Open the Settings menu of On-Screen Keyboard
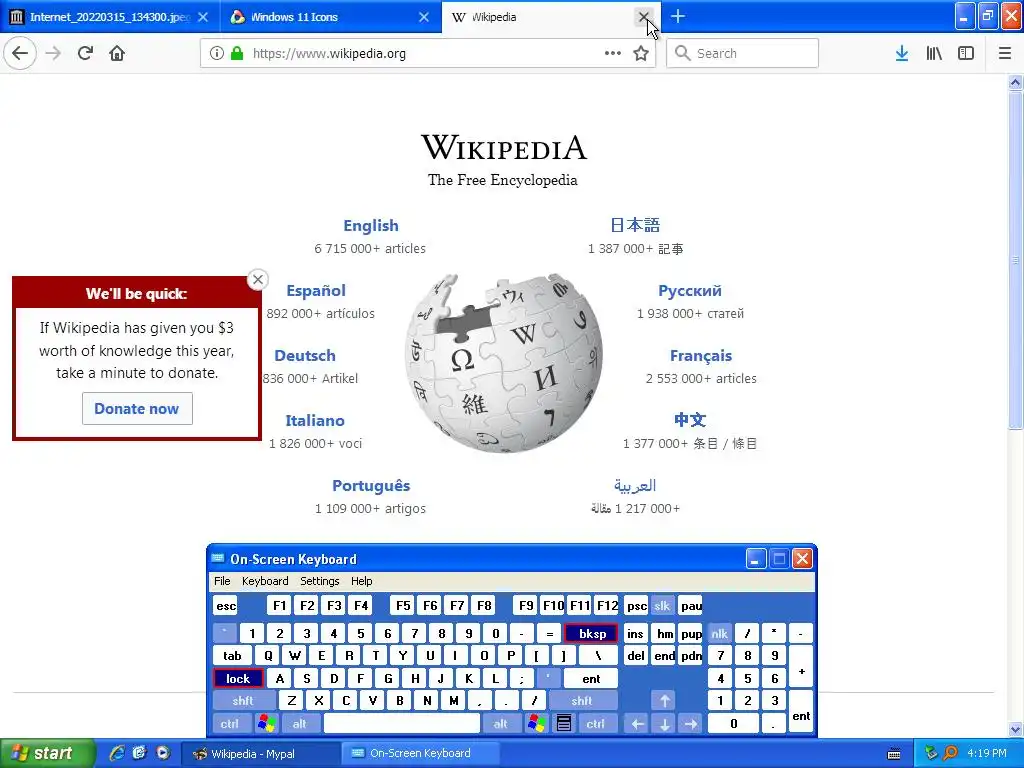This screenshot has height=768, width=1024. point(319,581)
